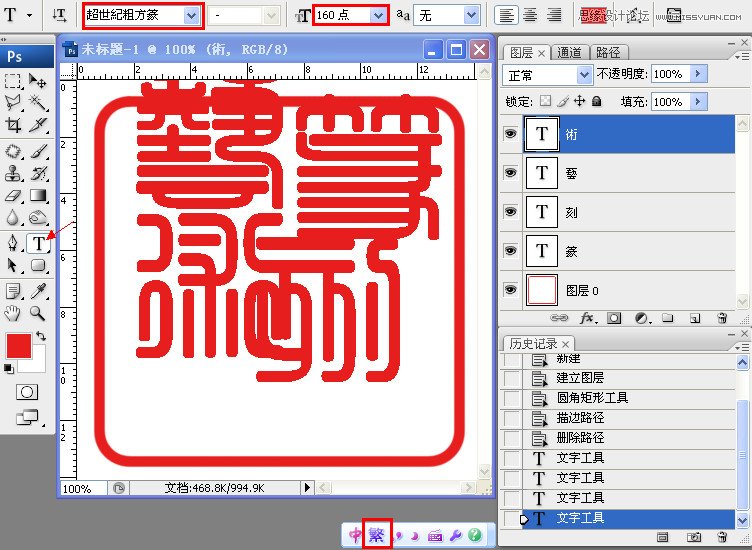This screenshot has width=752, height=550.
Task: Click the center text alignment icon
Action: 530,15
